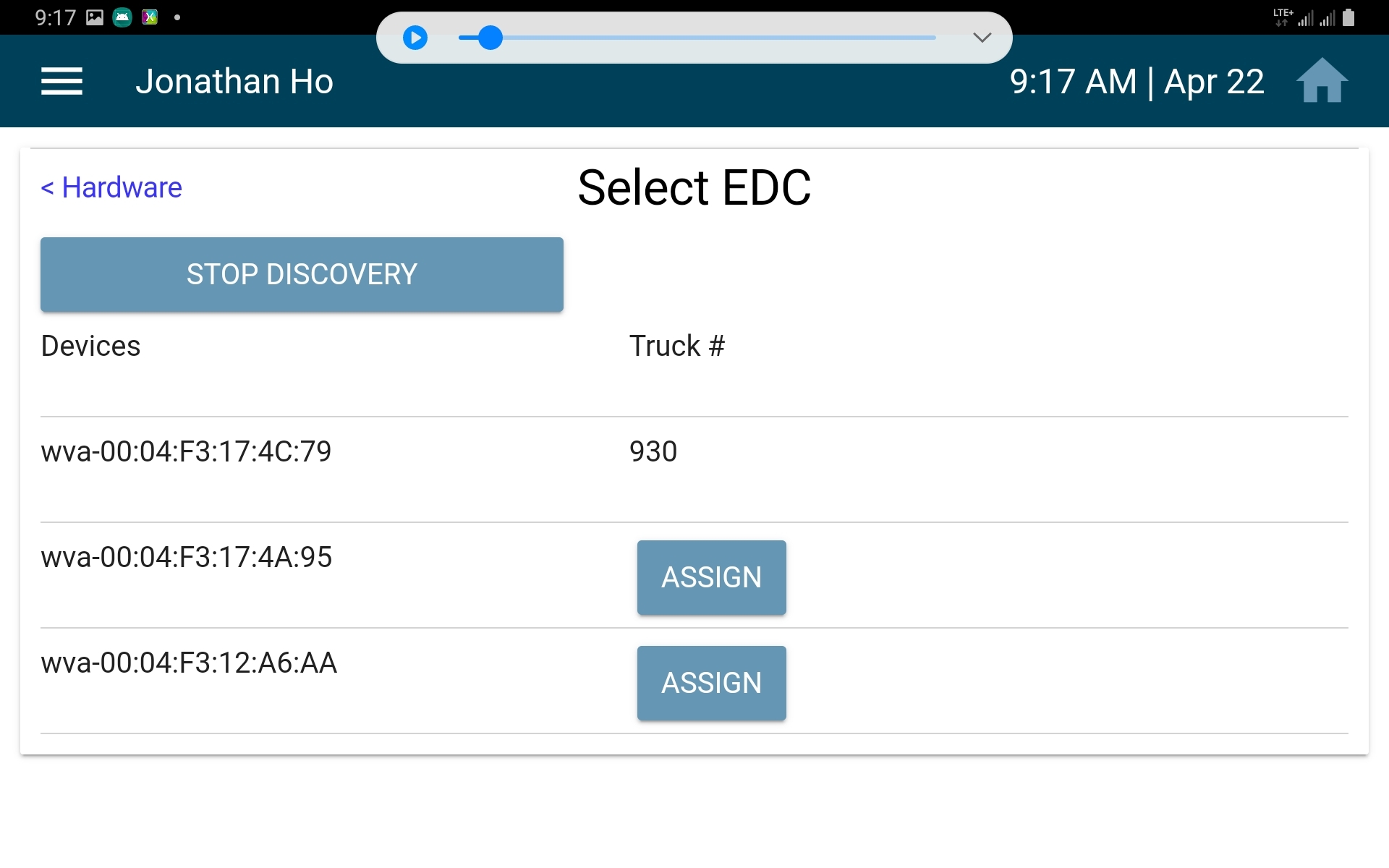Play the recording in overlay player

coord(415,38)
